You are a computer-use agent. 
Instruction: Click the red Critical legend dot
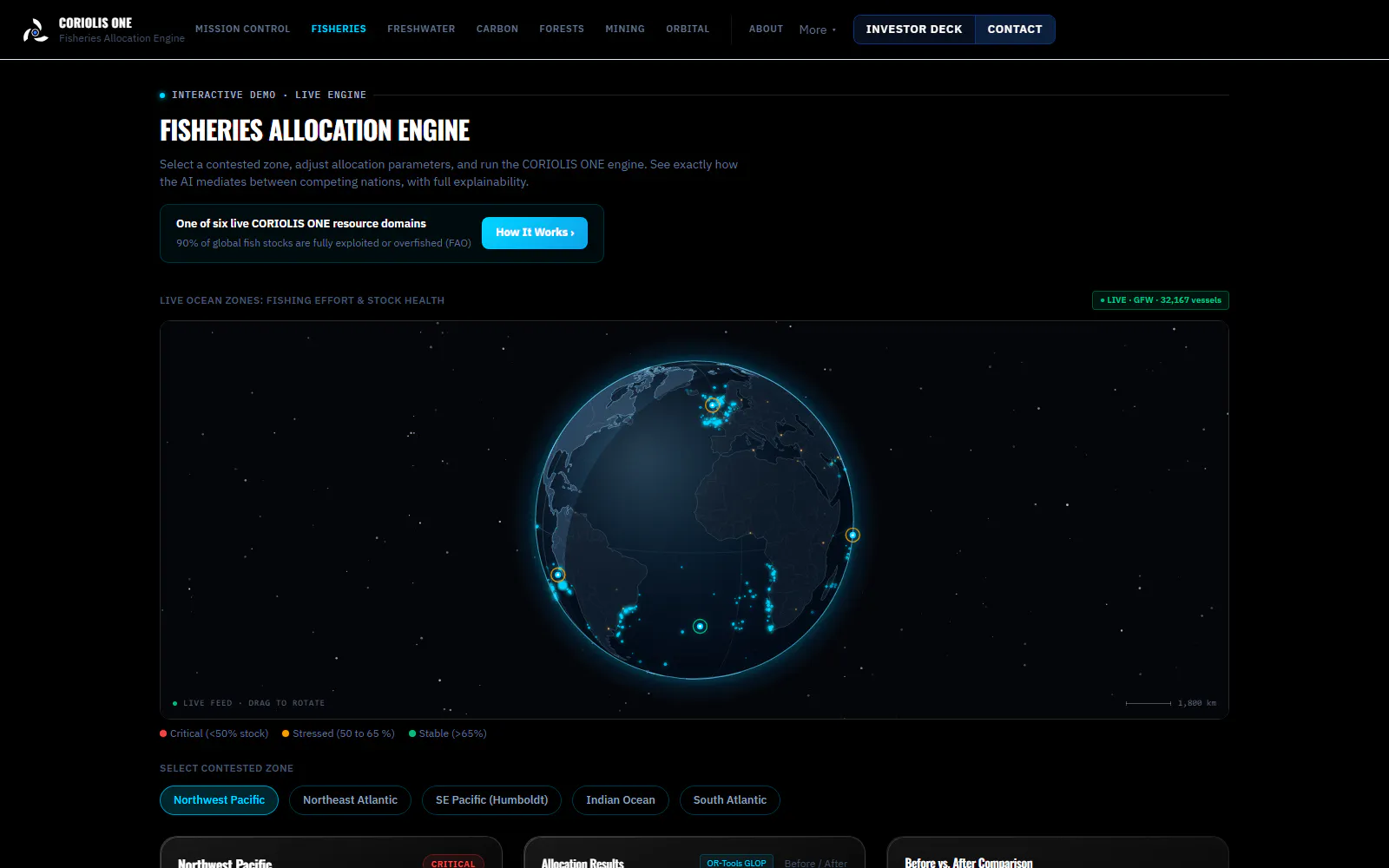pyautogui.click(x=163, y=733)
